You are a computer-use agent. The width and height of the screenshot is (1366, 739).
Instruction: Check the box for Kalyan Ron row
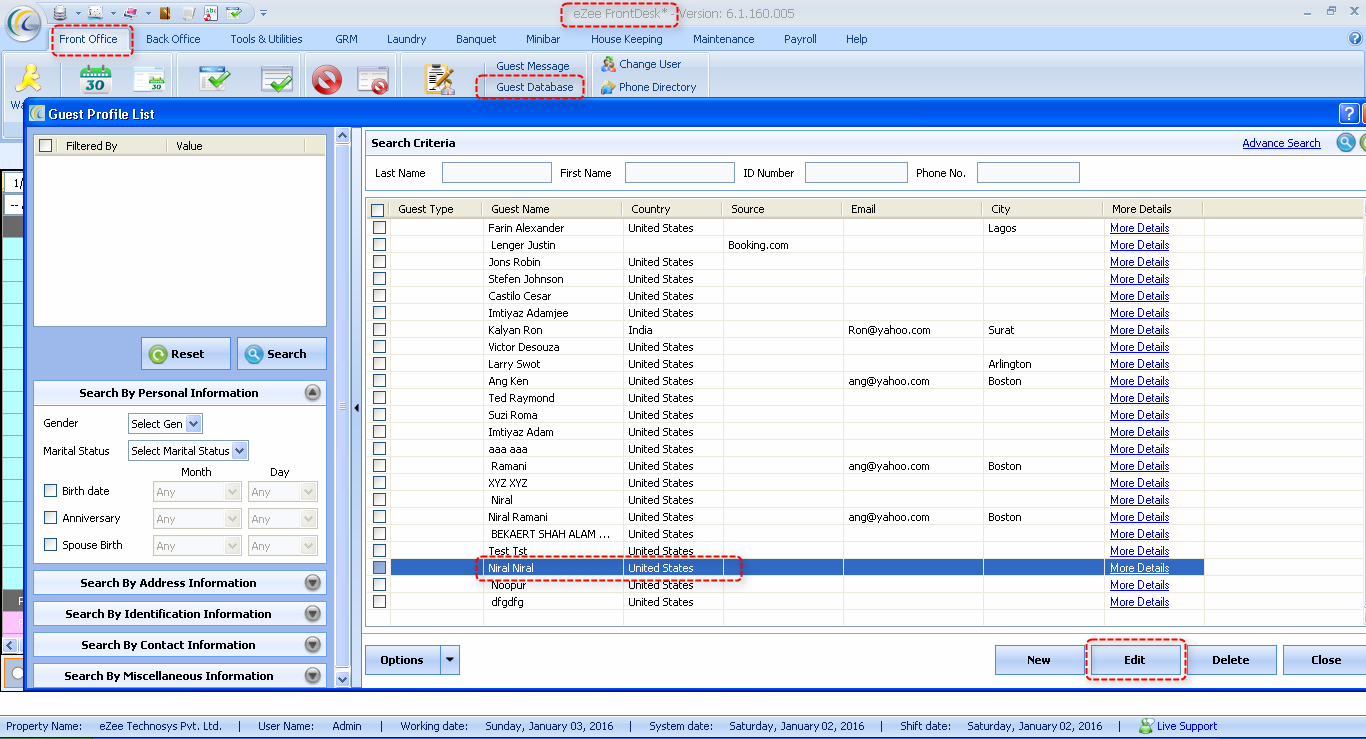pos(379,330)
